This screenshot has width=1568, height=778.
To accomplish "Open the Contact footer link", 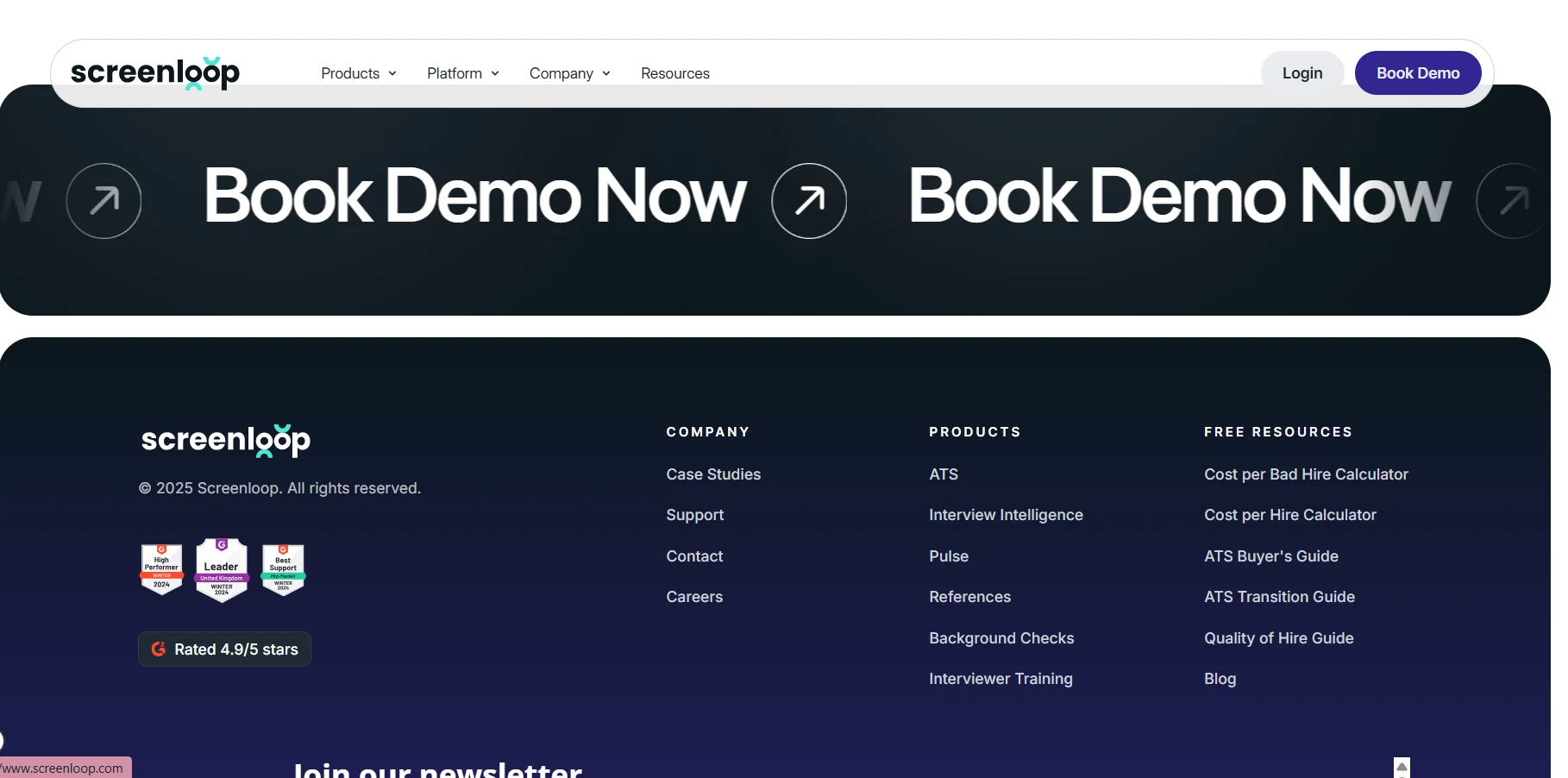I will click(694, 556).
